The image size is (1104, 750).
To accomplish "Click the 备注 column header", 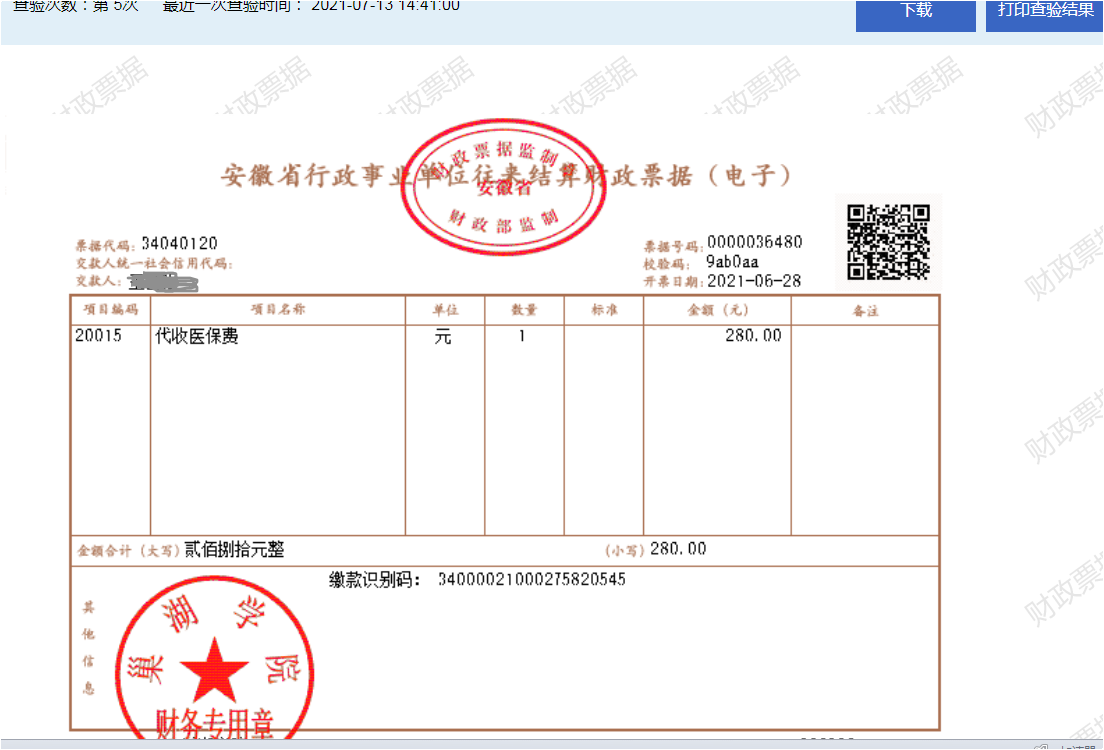I will pos(865,311).
